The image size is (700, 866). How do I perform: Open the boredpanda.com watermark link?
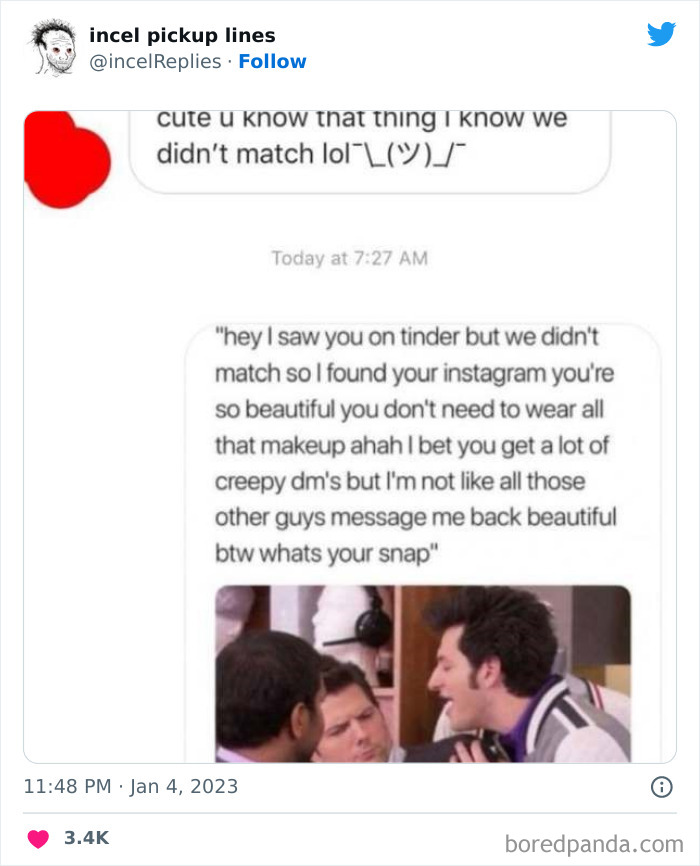pyautogui.click(x=594, y=844)
